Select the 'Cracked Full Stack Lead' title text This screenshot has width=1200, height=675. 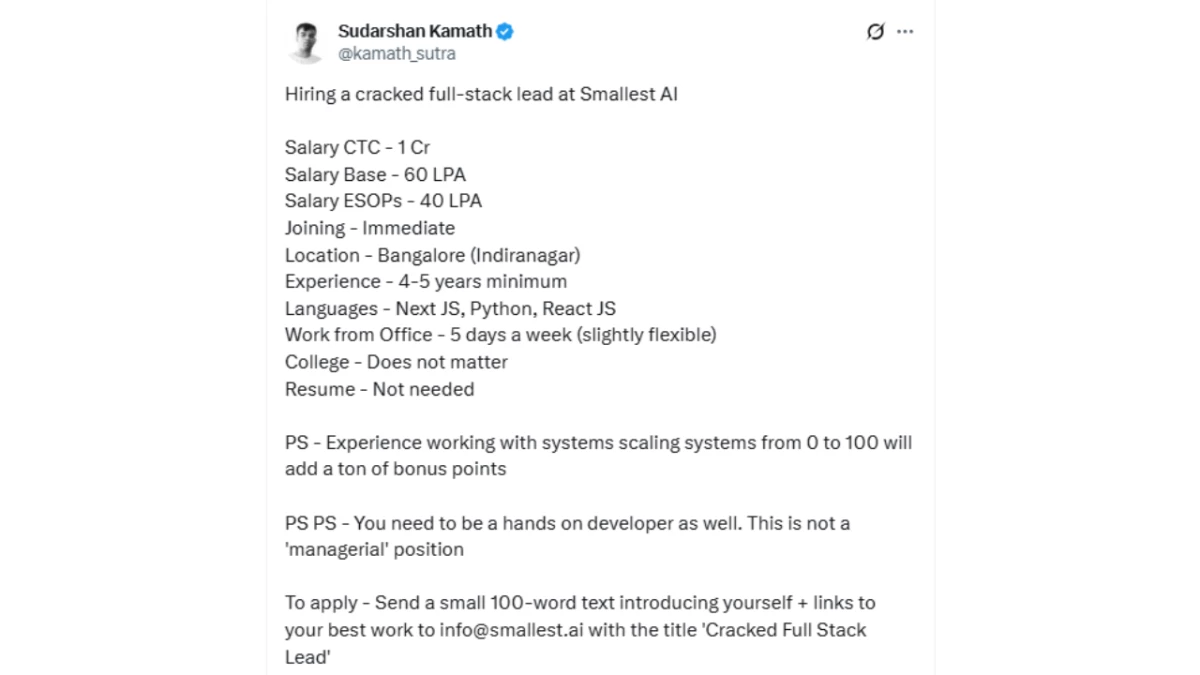(x=786, y=630)
